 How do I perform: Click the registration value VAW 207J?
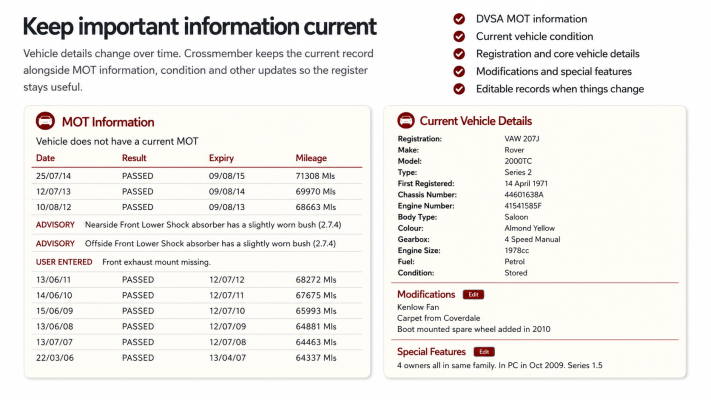click(522, 139)
